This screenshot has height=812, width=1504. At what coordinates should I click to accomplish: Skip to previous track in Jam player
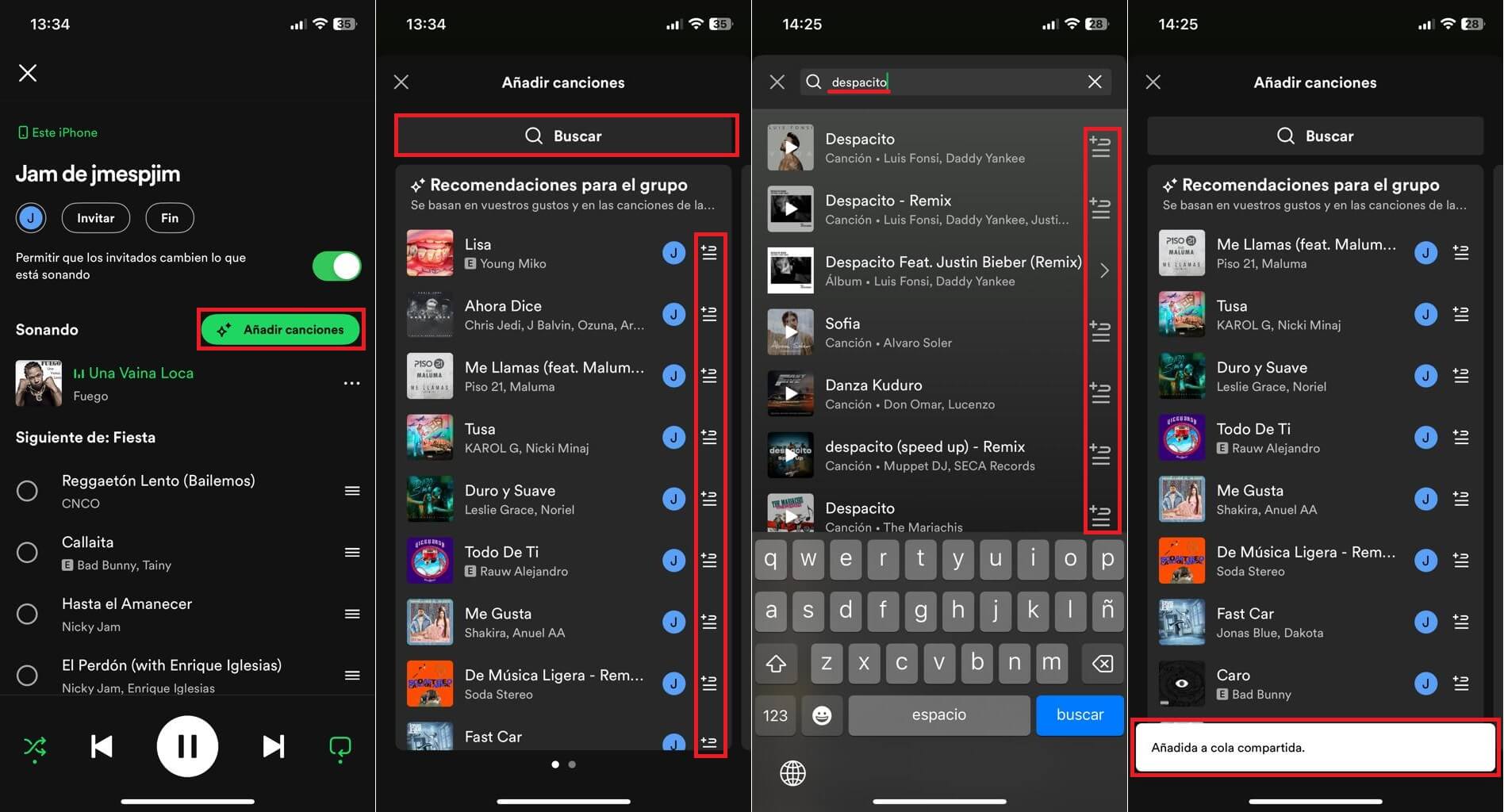(102, 746)
